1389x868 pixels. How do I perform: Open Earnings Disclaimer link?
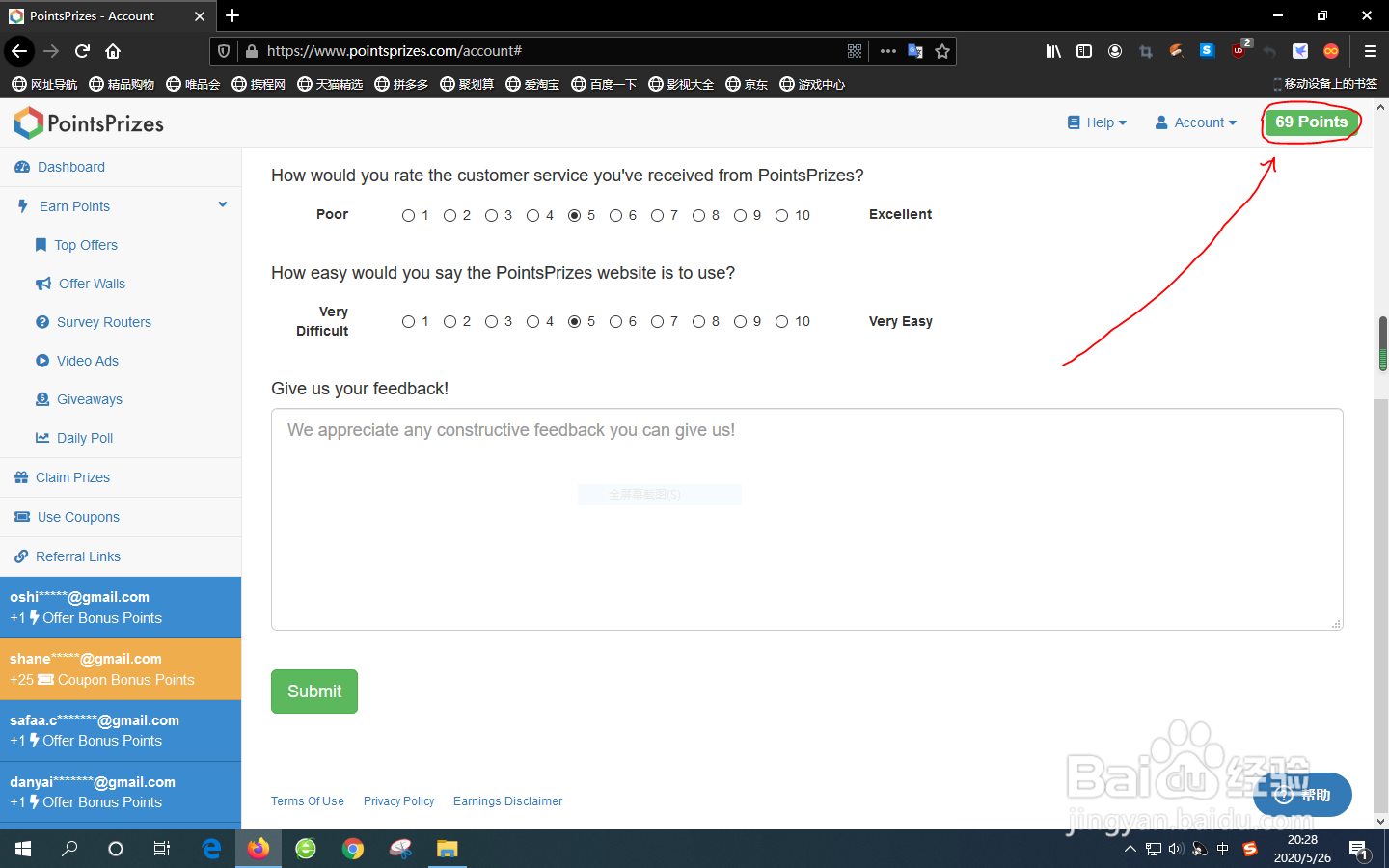click(508, 801)
